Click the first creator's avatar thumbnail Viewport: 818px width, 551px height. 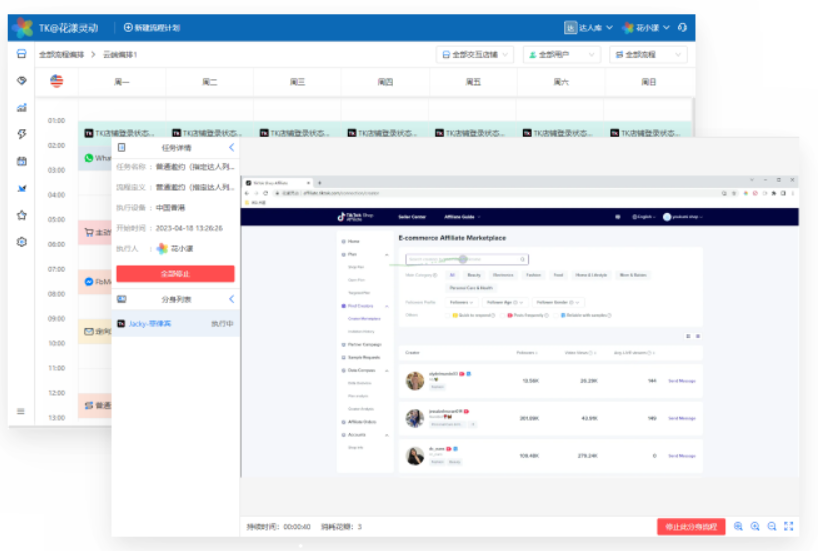click(415, 381)
